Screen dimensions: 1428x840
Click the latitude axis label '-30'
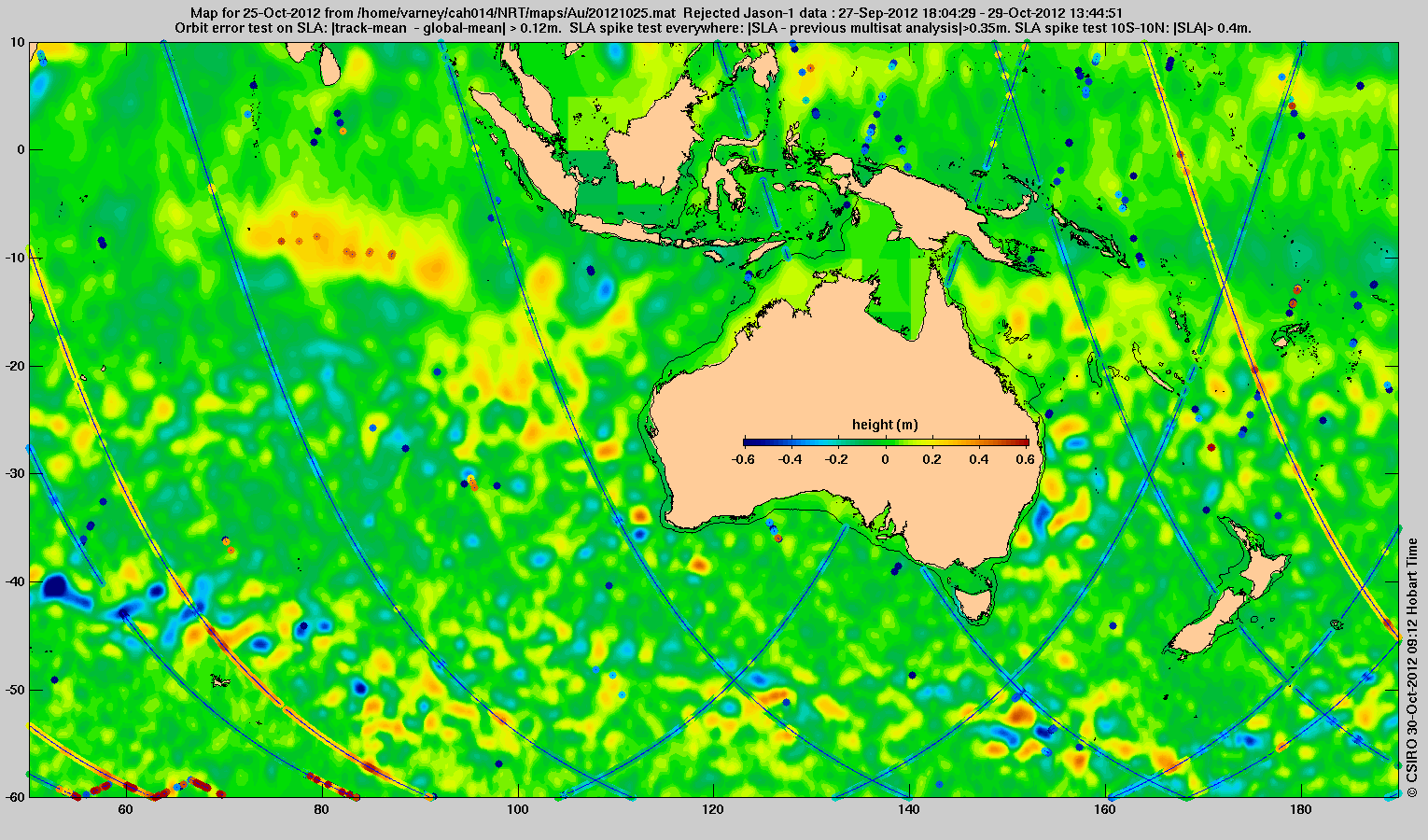pos(15,474)
